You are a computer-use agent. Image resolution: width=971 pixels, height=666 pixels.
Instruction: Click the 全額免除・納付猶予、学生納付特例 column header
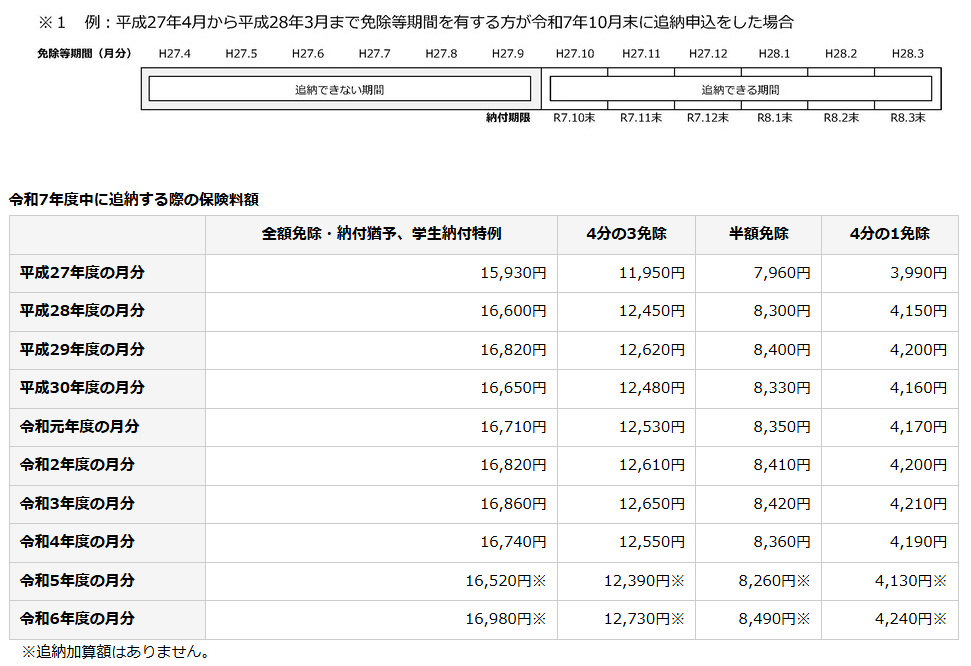coord(381,234)
